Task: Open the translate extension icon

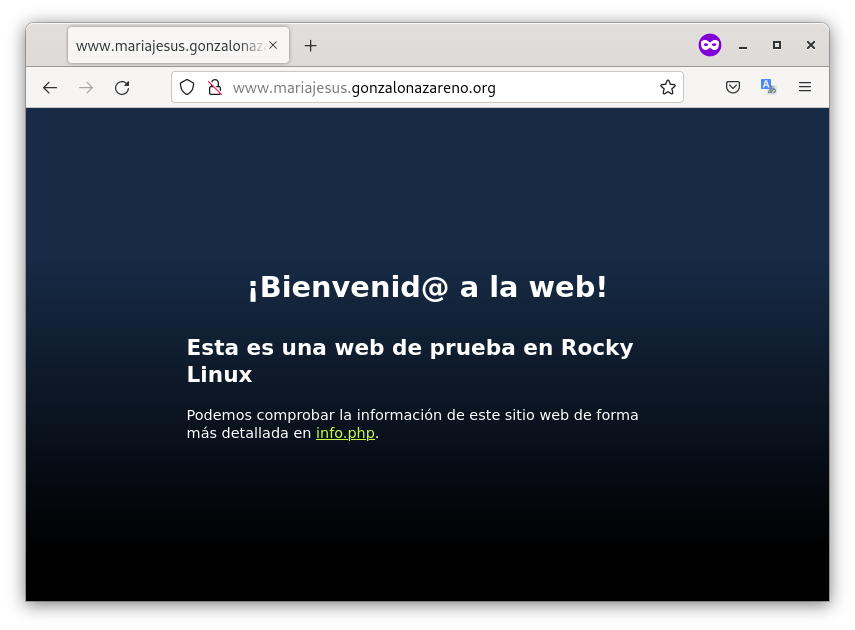Action: pyautogui.click(x=768, y=88)
